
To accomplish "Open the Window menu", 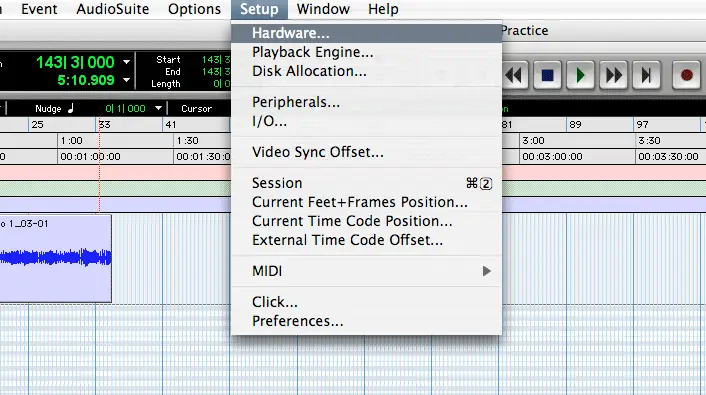I will tap(323, 9).
